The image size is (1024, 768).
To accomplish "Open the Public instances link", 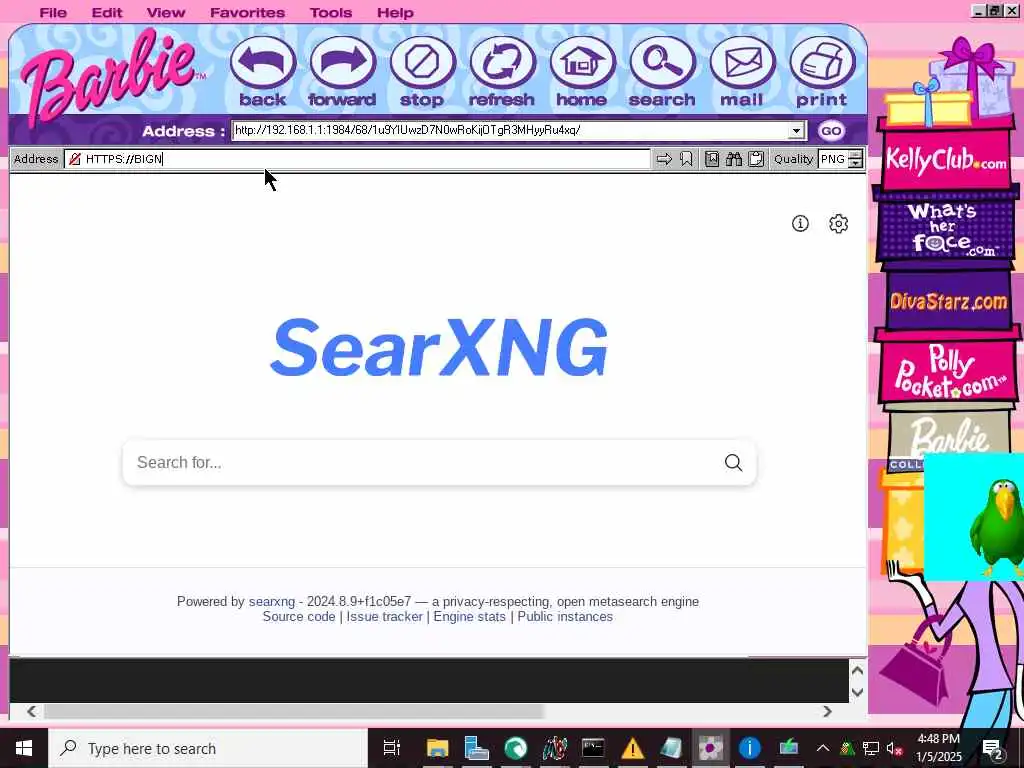I will pos(565,616).
